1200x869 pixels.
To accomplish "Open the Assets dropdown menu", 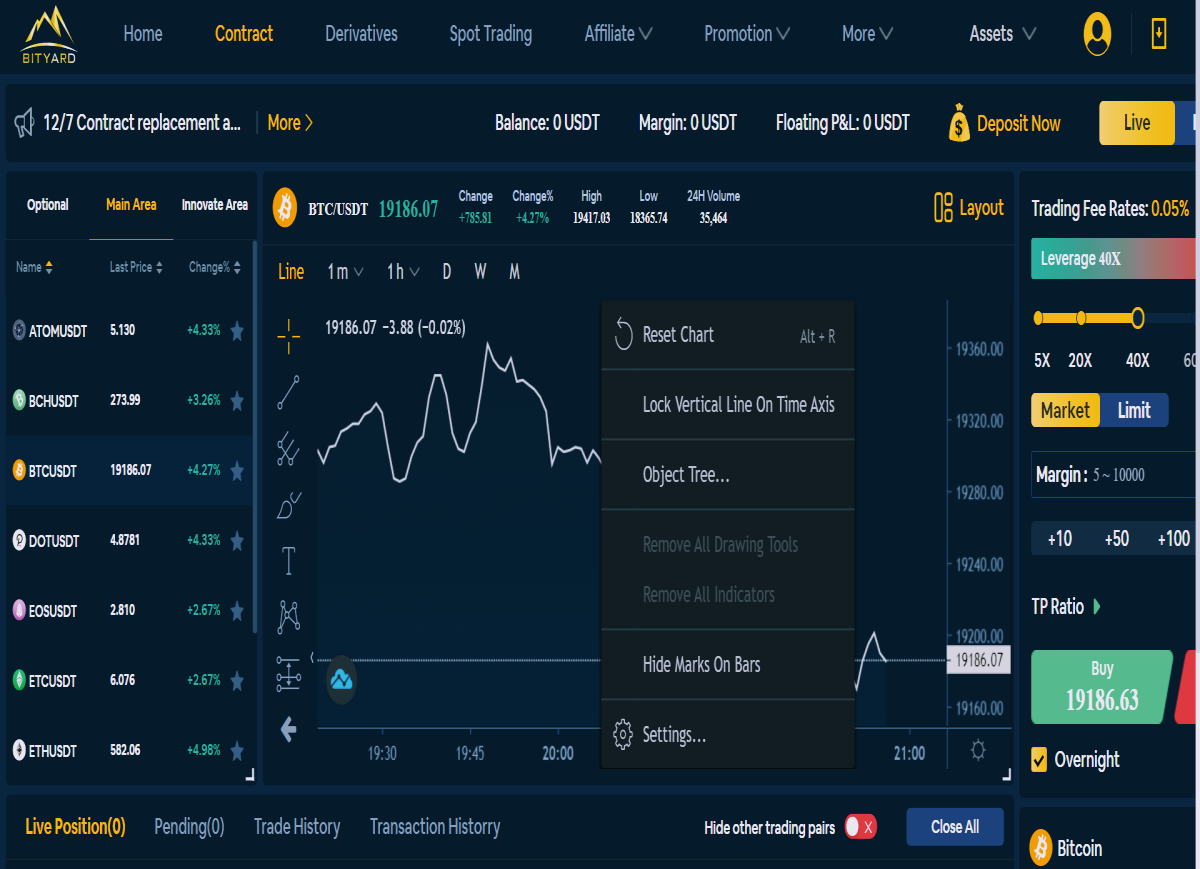I will click(x=1002, y=34).
